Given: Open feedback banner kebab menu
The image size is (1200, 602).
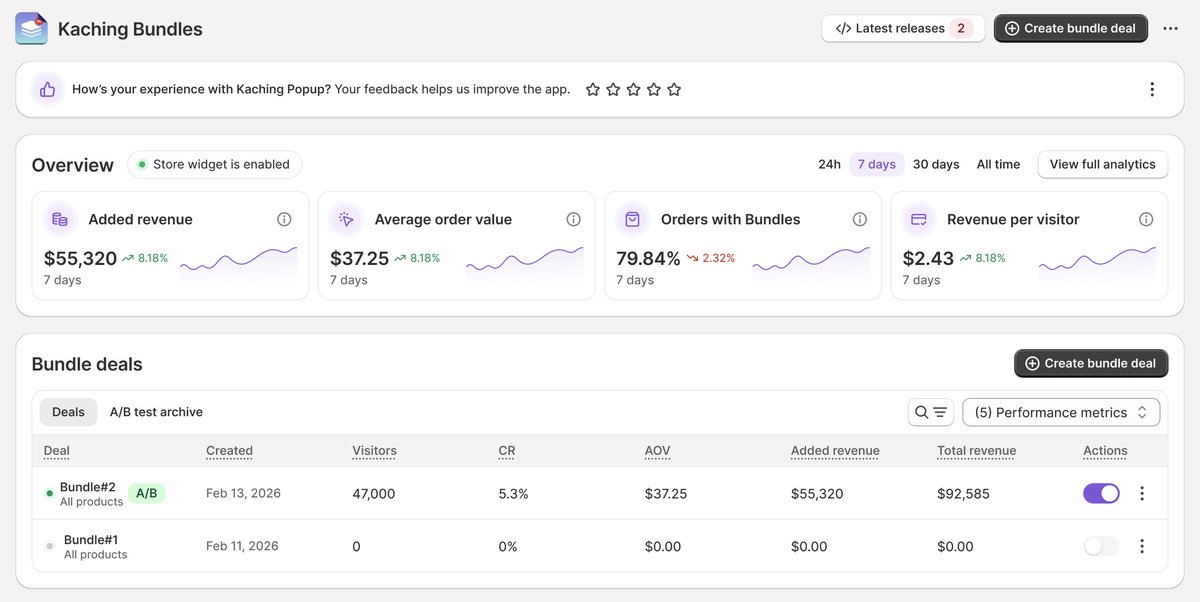Looking at the screenshot, I should coord(1152,89).
